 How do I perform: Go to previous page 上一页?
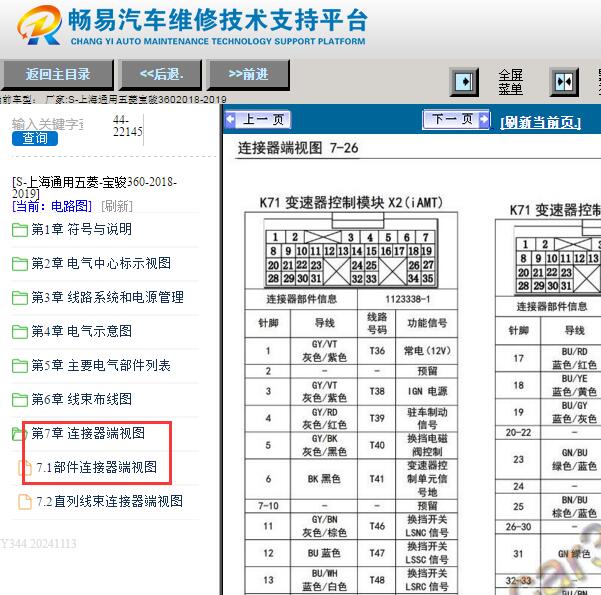pyautogui.click(x=258, y=120)
